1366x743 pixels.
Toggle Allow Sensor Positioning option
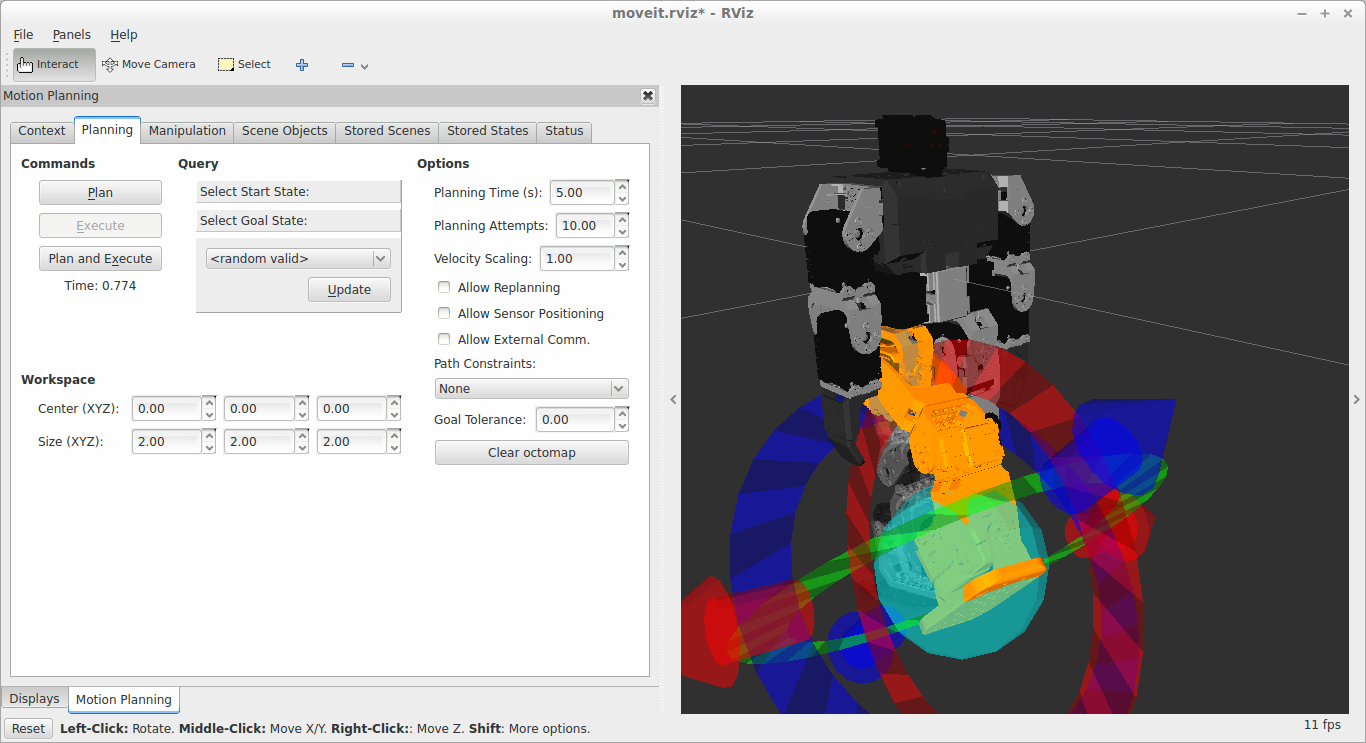tap(444, 314)
